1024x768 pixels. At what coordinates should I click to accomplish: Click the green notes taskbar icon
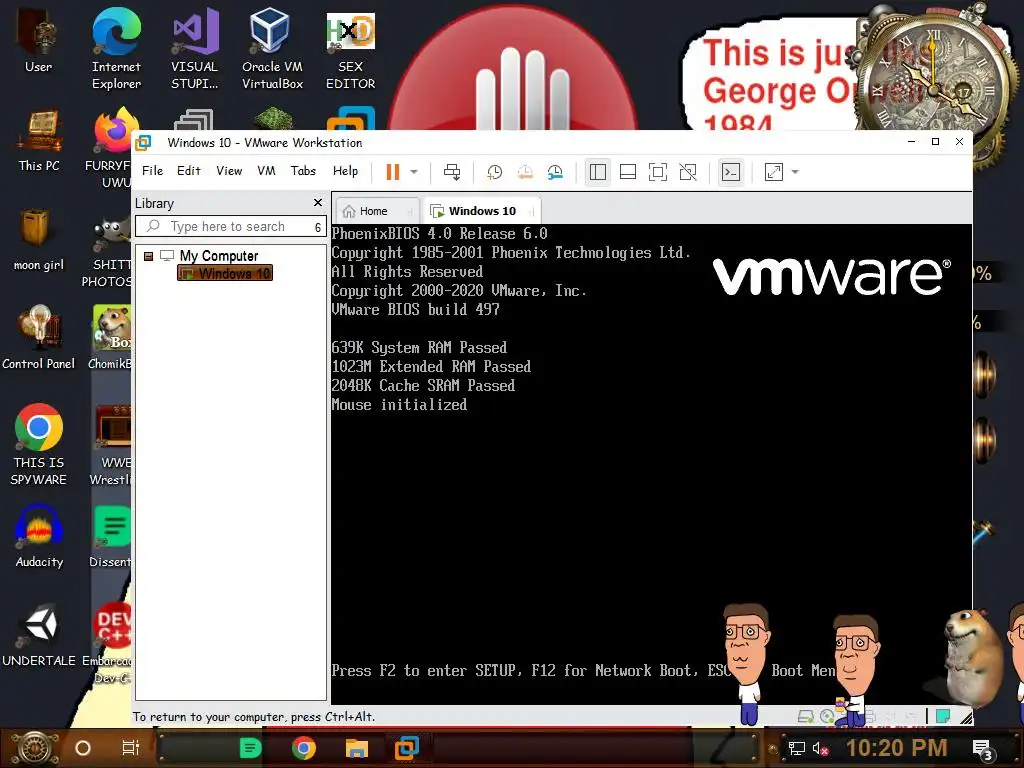pos(251,748)
